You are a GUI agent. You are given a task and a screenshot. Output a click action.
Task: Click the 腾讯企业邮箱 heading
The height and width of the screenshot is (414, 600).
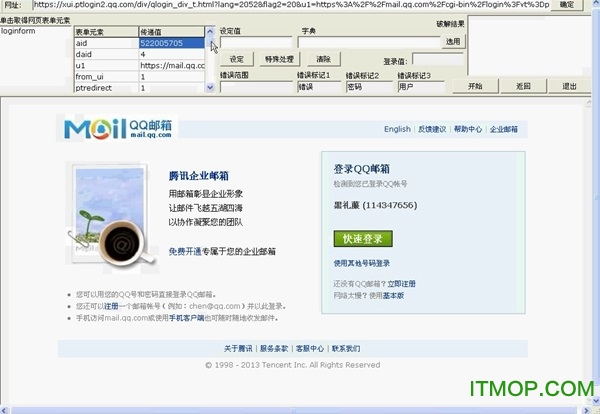click(199, 176)
